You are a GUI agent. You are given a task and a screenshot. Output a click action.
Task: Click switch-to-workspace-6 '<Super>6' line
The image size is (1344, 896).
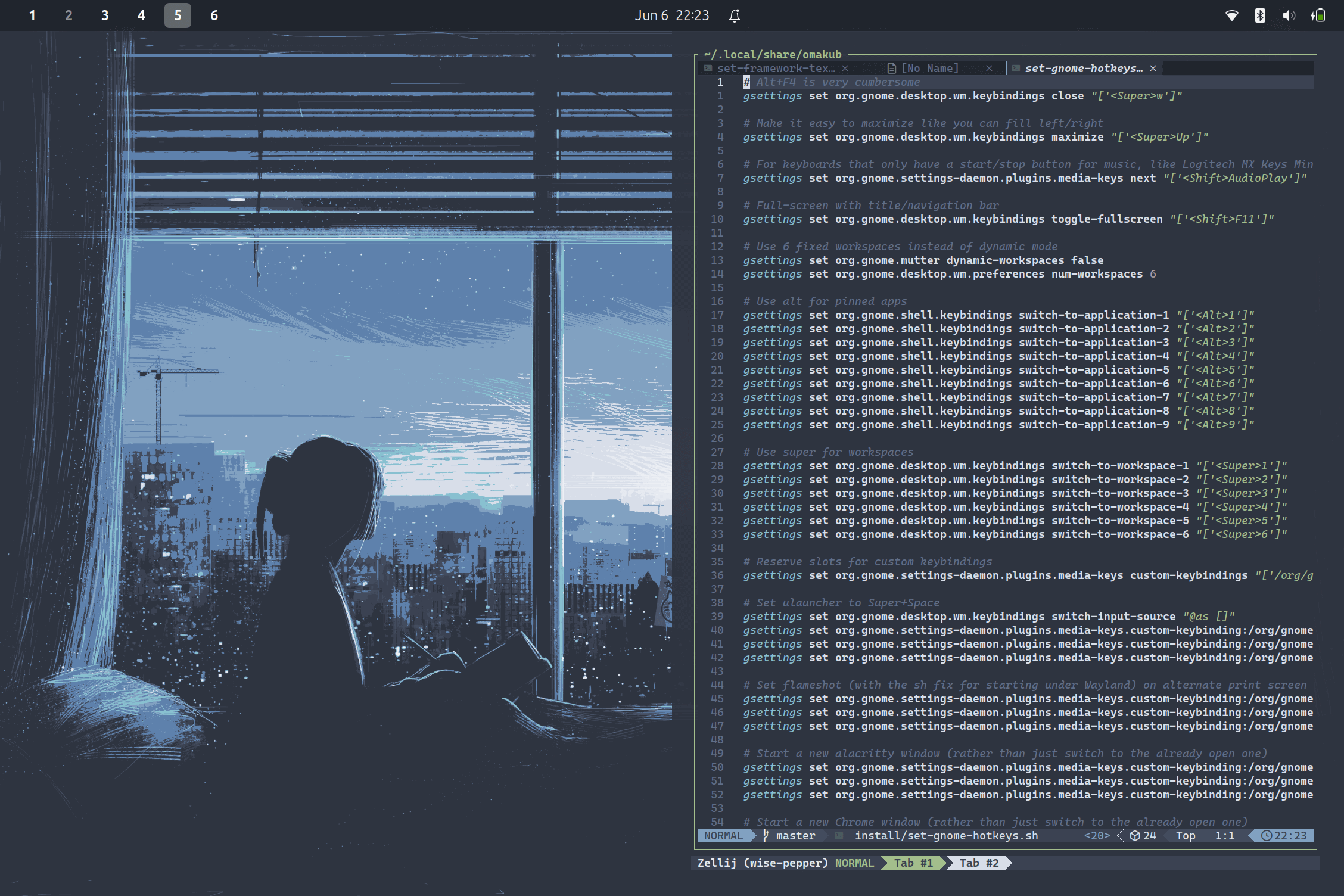(x=1015, y=534)
